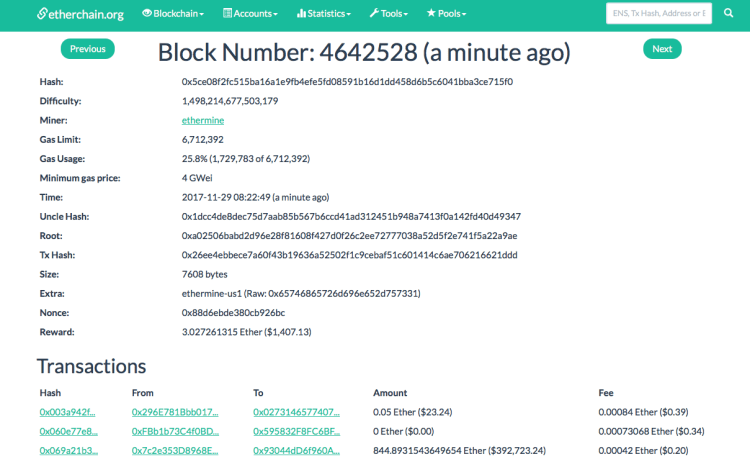Viewport: 750px width, 461px height.
Task: Click the Pools star icon
Action: click(x=431, y=13)
